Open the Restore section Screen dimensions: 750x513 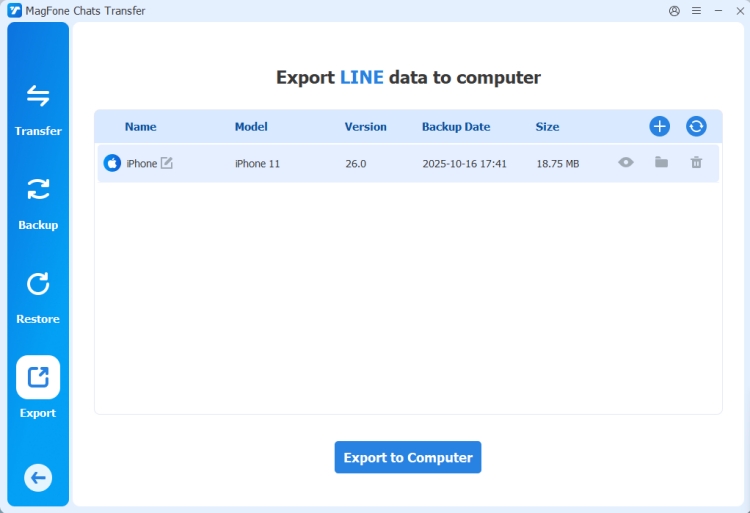[38, 296]
